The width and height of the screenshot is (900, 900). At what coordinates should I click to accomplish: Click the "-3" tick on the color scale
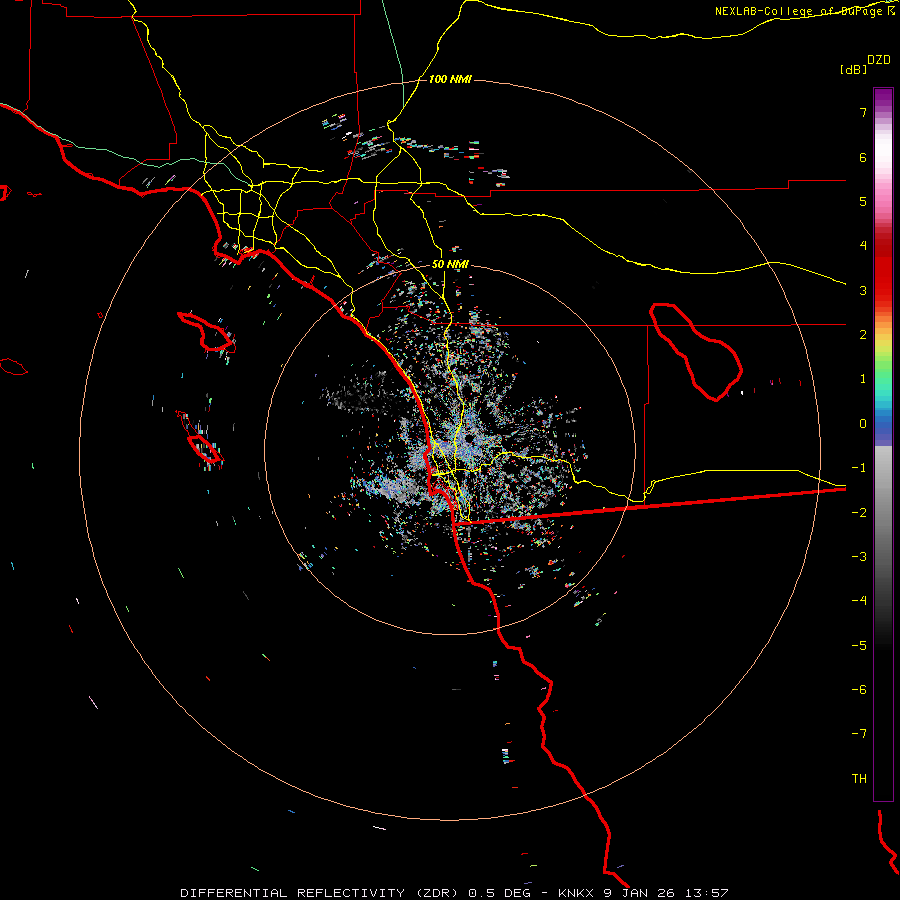(x=859, y=557)
